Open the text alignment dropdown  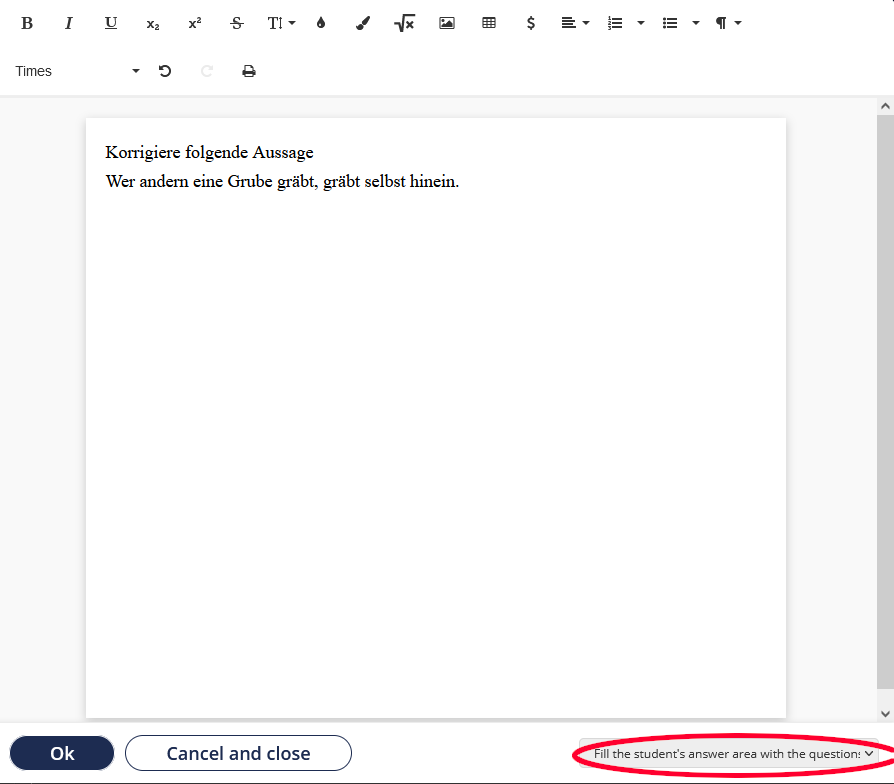tap(574, 23)
